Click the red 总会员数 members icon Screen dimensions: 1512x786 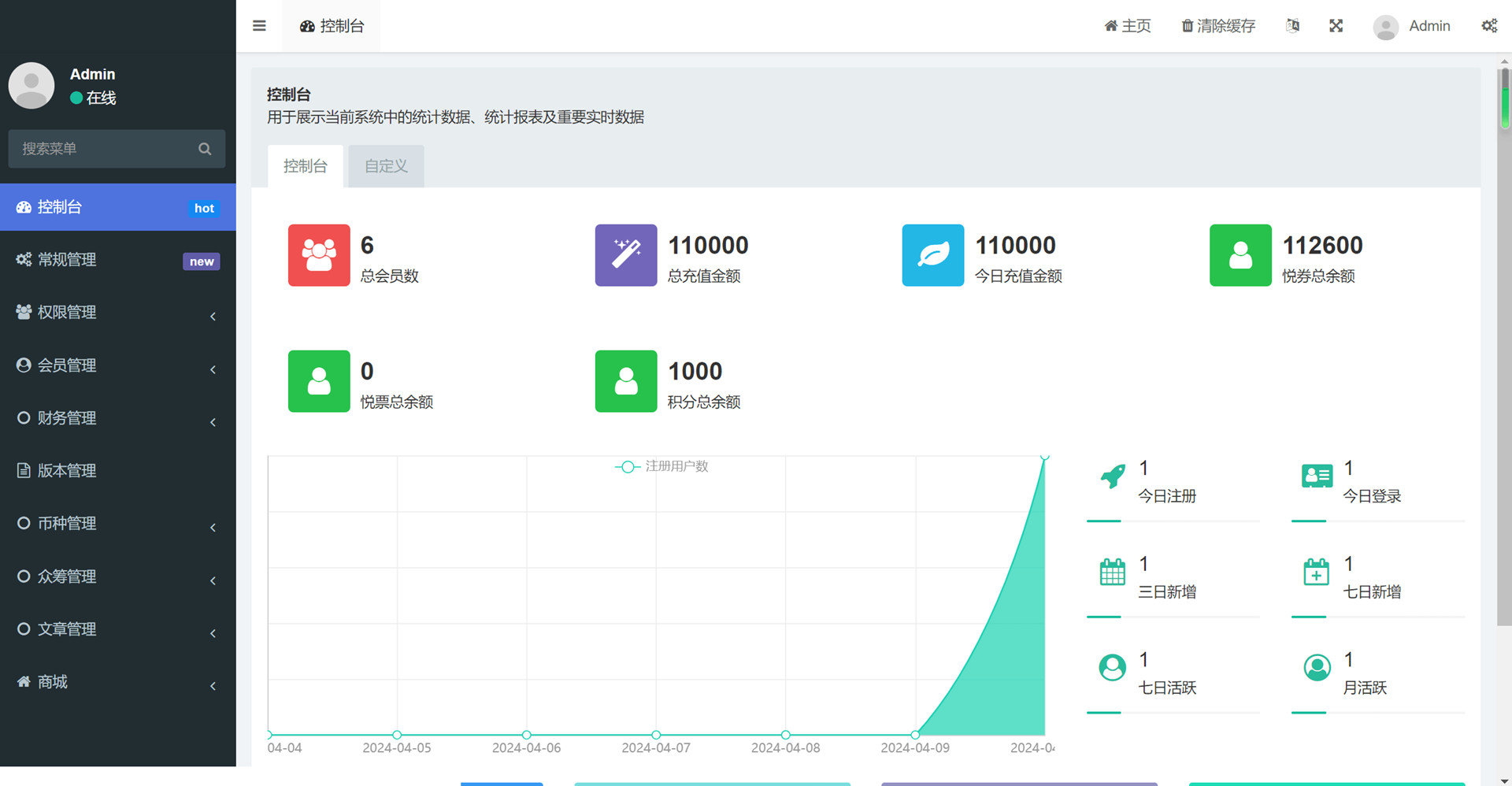coord(319,255)
